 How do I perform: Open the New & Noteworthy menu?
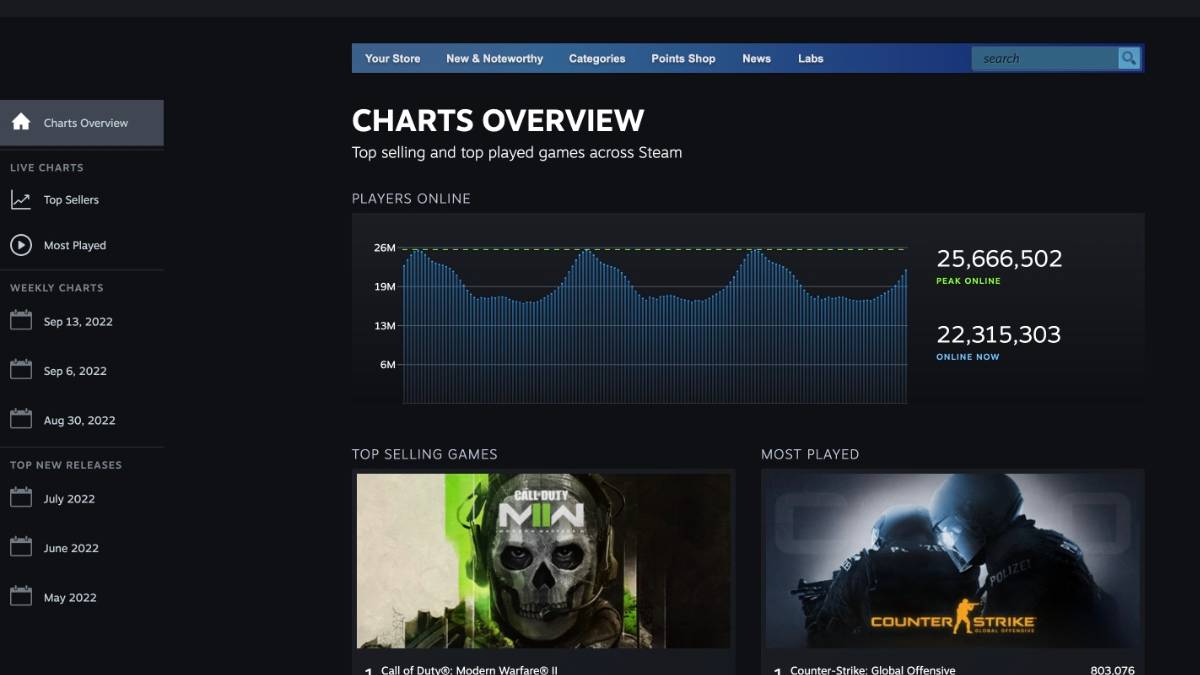point(494,58)
